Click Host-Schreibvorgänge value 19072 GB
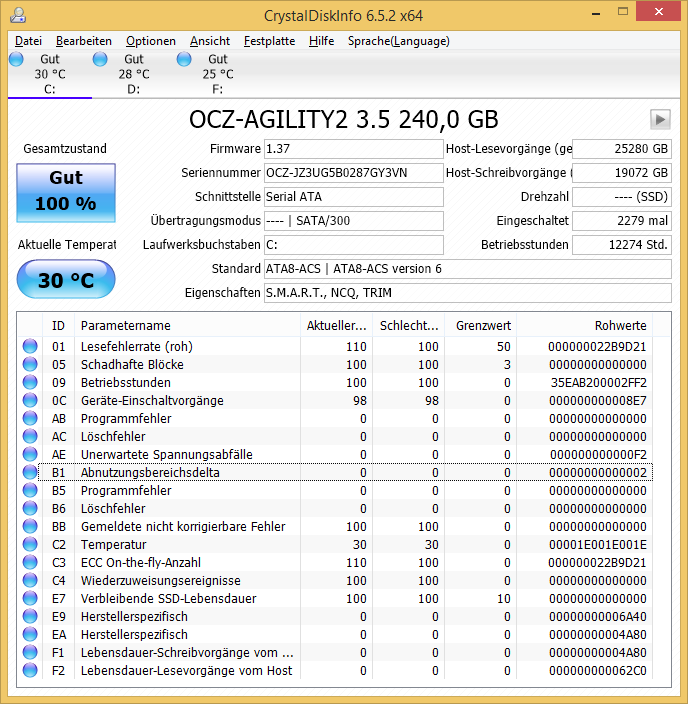 coord(622,173)
